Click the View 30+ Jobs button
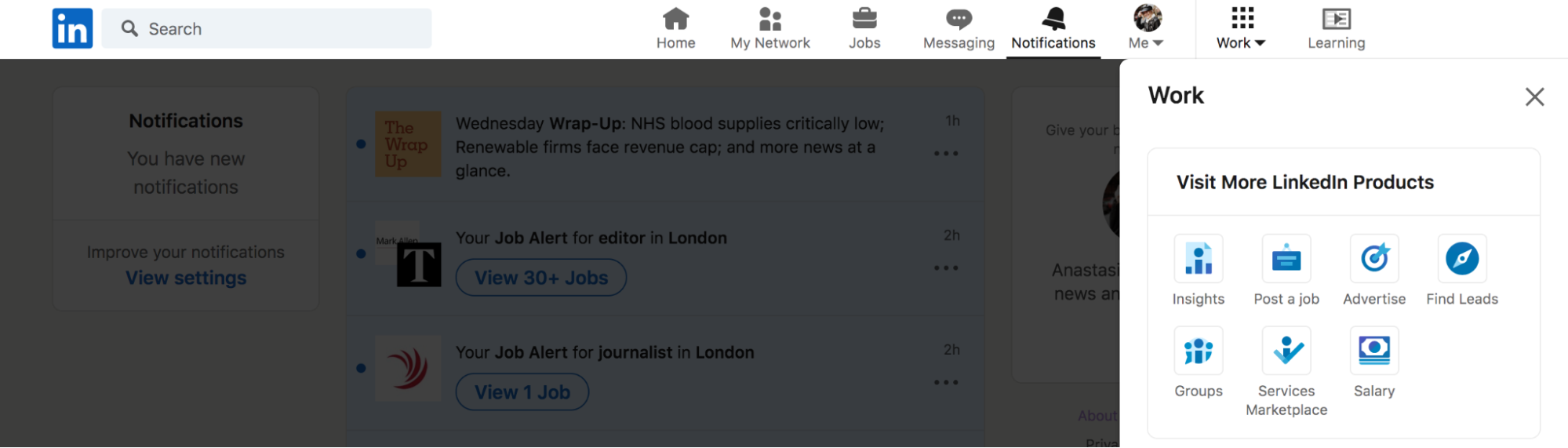1568x448 pixels. (x=541, y=278)
